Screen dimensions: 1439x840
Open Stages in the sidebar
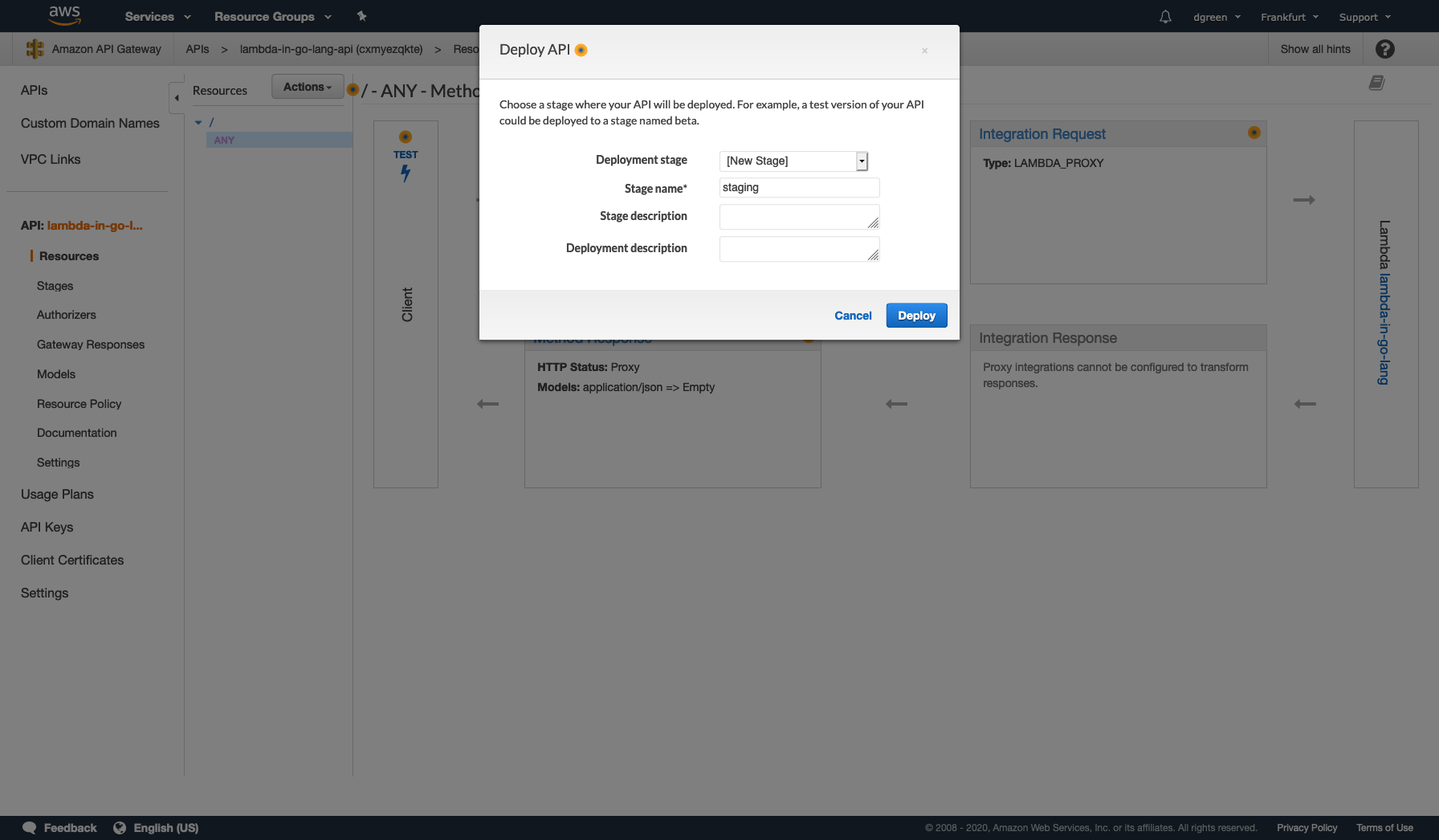tap(55, 286)
